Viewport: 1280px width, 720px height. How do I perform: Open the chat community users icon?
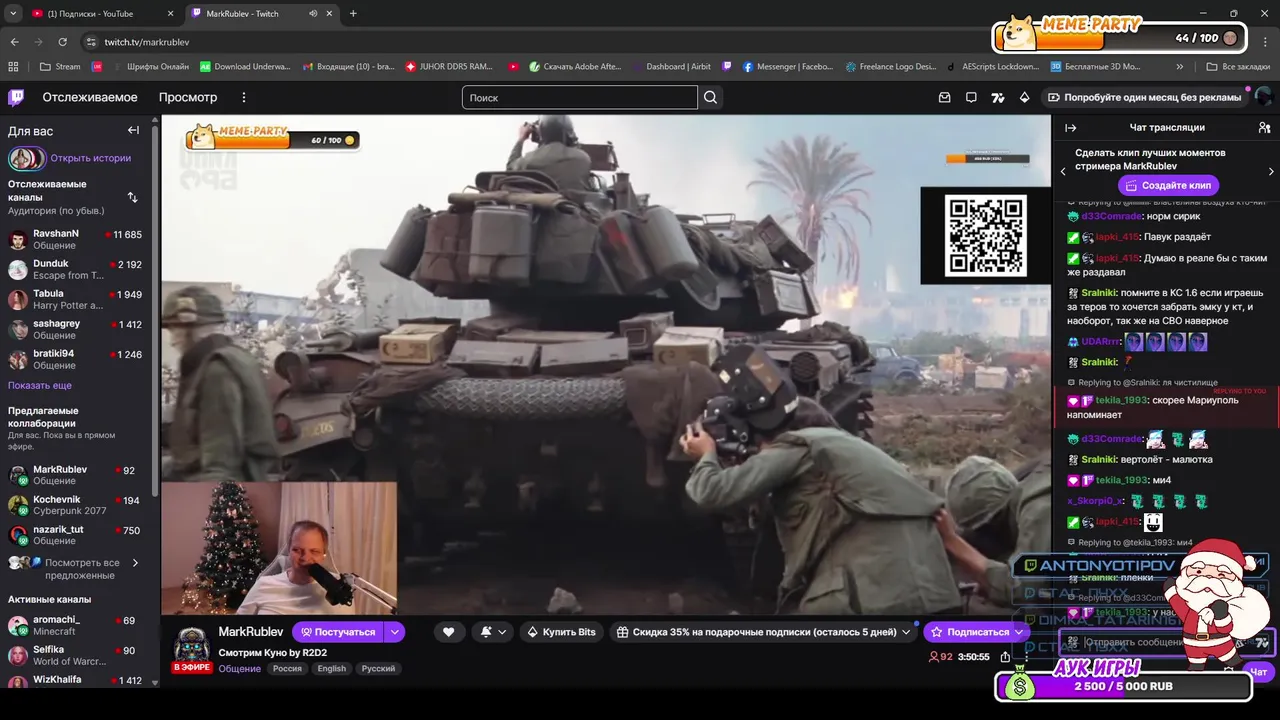pyautogui.click(x=1264, y=127)
